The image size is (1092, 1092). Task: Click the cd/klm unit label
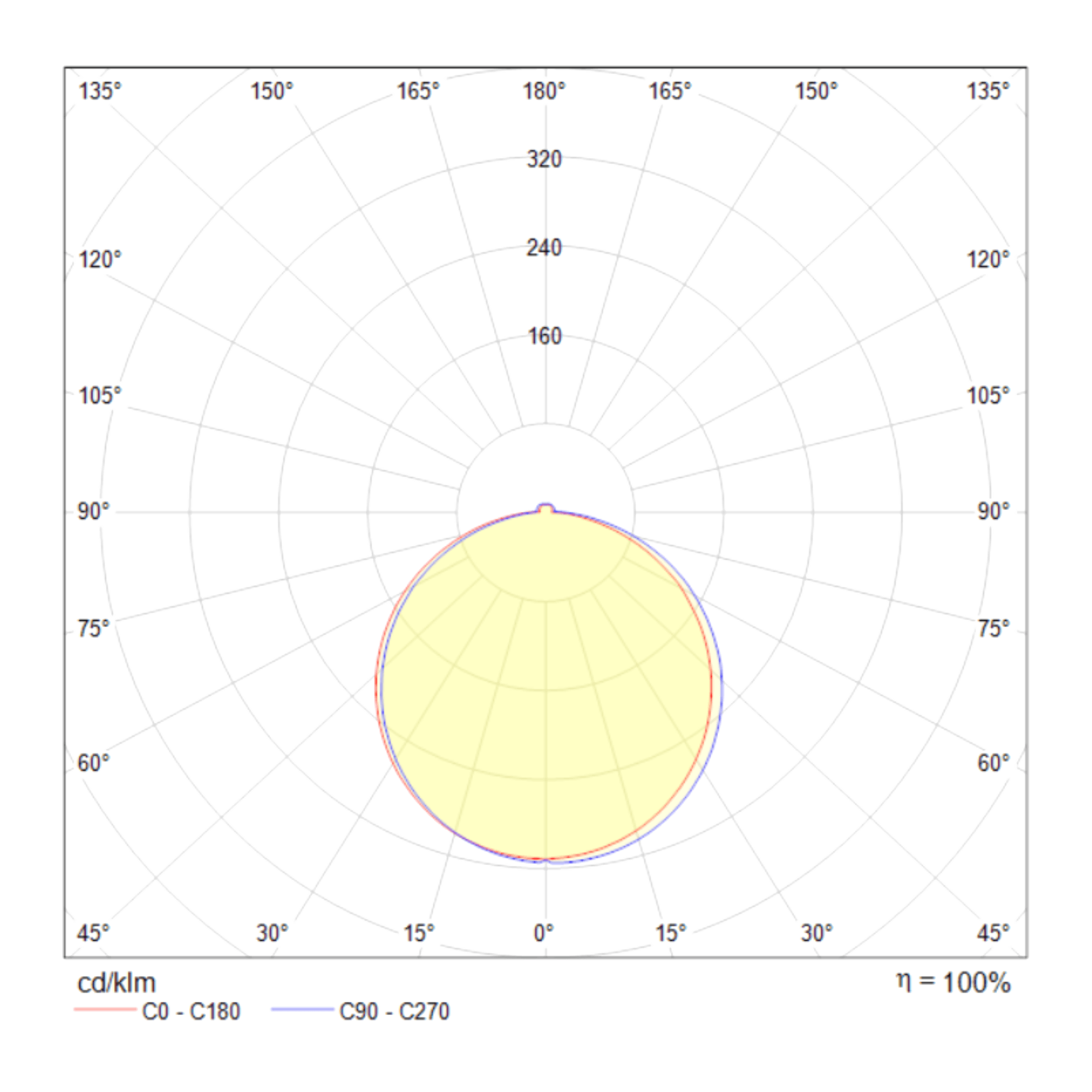(x=116, y=983)
